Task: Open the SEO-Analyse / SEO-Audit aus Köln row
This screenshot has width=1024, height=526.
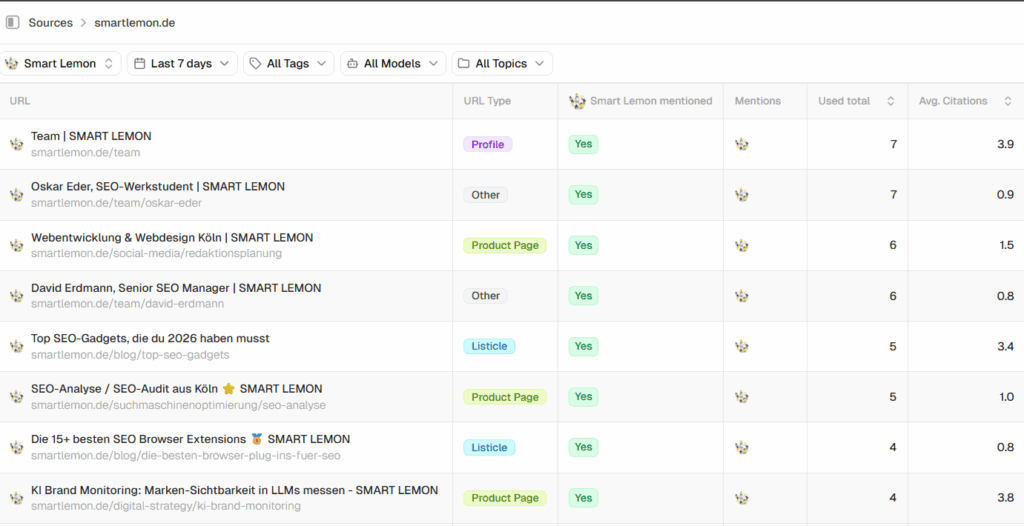Action: coord(512,397)
